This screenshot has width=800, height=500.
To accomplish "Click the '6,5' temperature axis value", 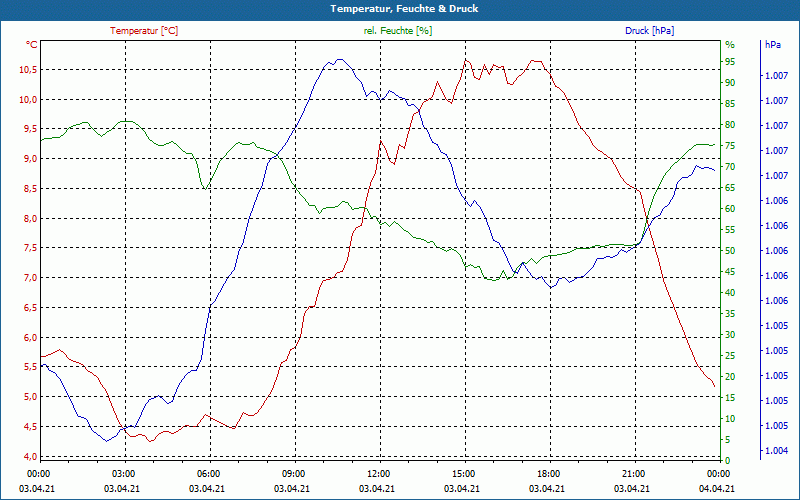I will [30, 308].
